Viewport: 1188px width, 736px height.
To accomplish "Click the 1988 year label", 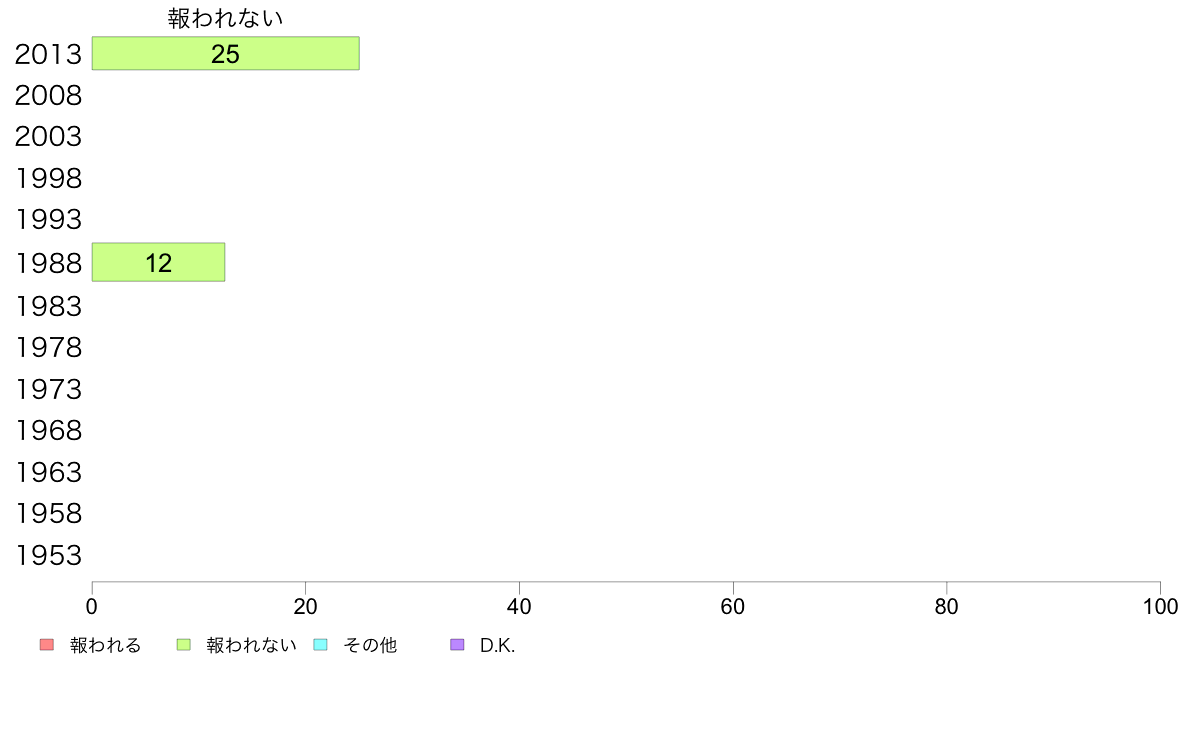I will coord(48,263).
